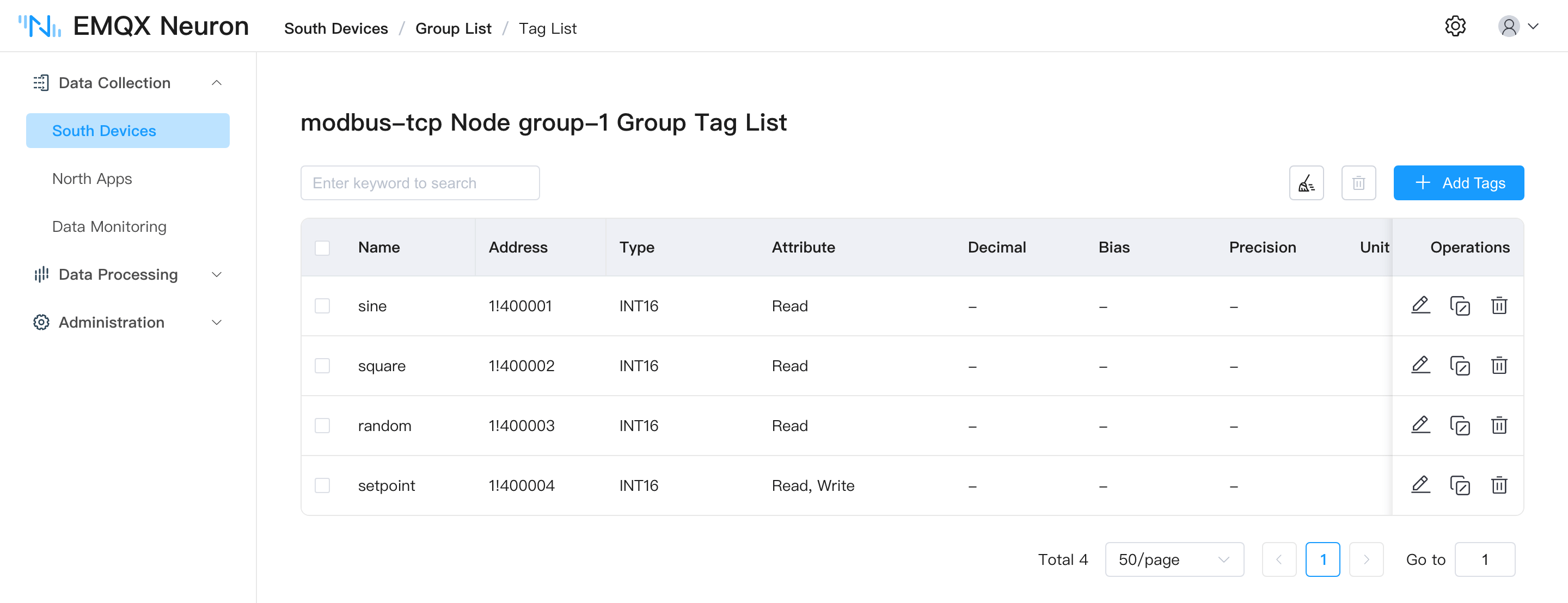Viewport: 1568px width, 603px height.
Task: Check the square row checkbox
Action: coord(322,365)
